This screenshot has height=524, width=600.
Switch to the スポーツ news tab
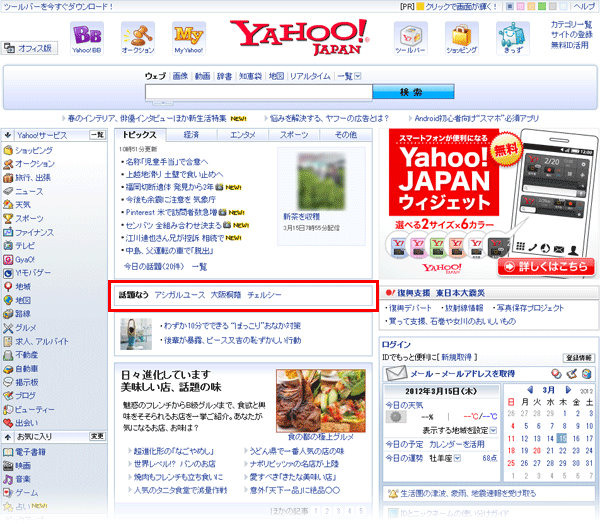[x=294, y=135]
